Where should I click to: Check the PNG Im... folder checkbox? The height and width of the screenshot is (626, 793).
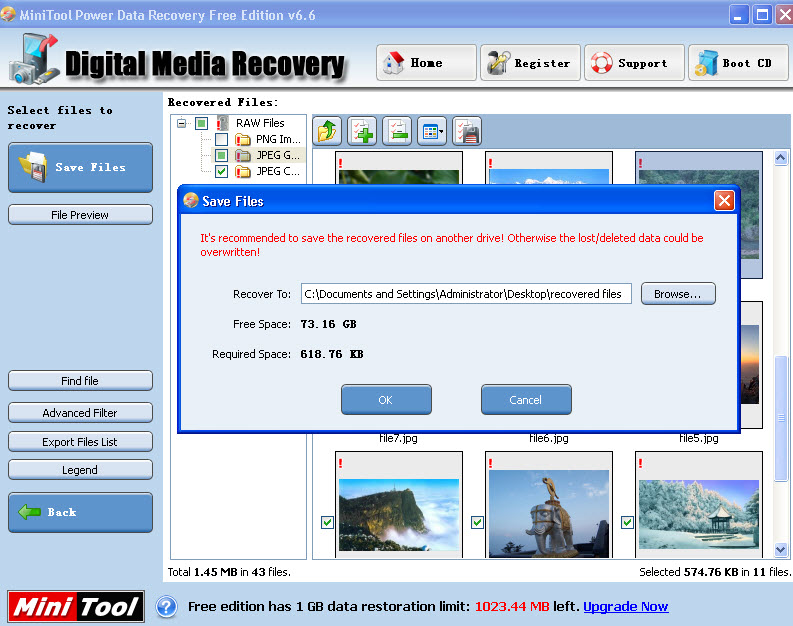222,139
